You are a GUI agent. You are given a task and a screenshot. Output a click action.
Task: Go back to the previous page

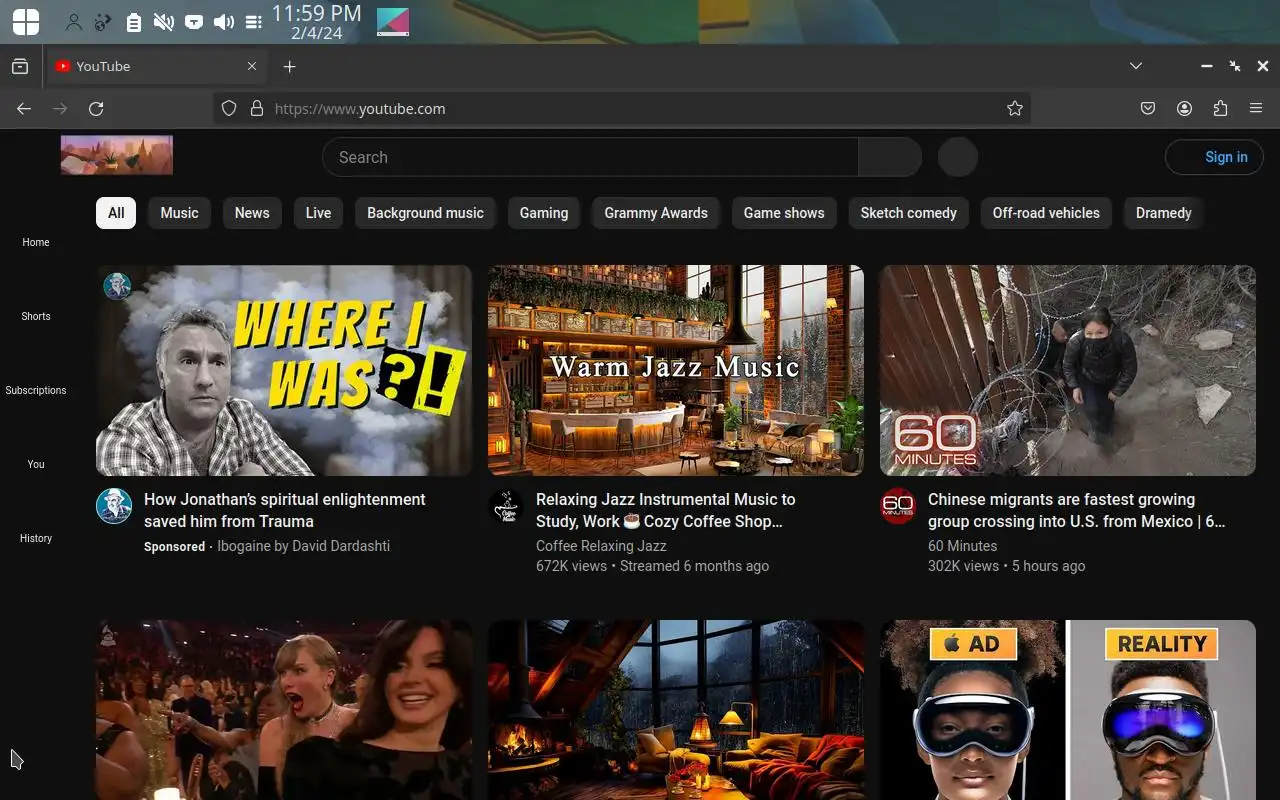24,108
